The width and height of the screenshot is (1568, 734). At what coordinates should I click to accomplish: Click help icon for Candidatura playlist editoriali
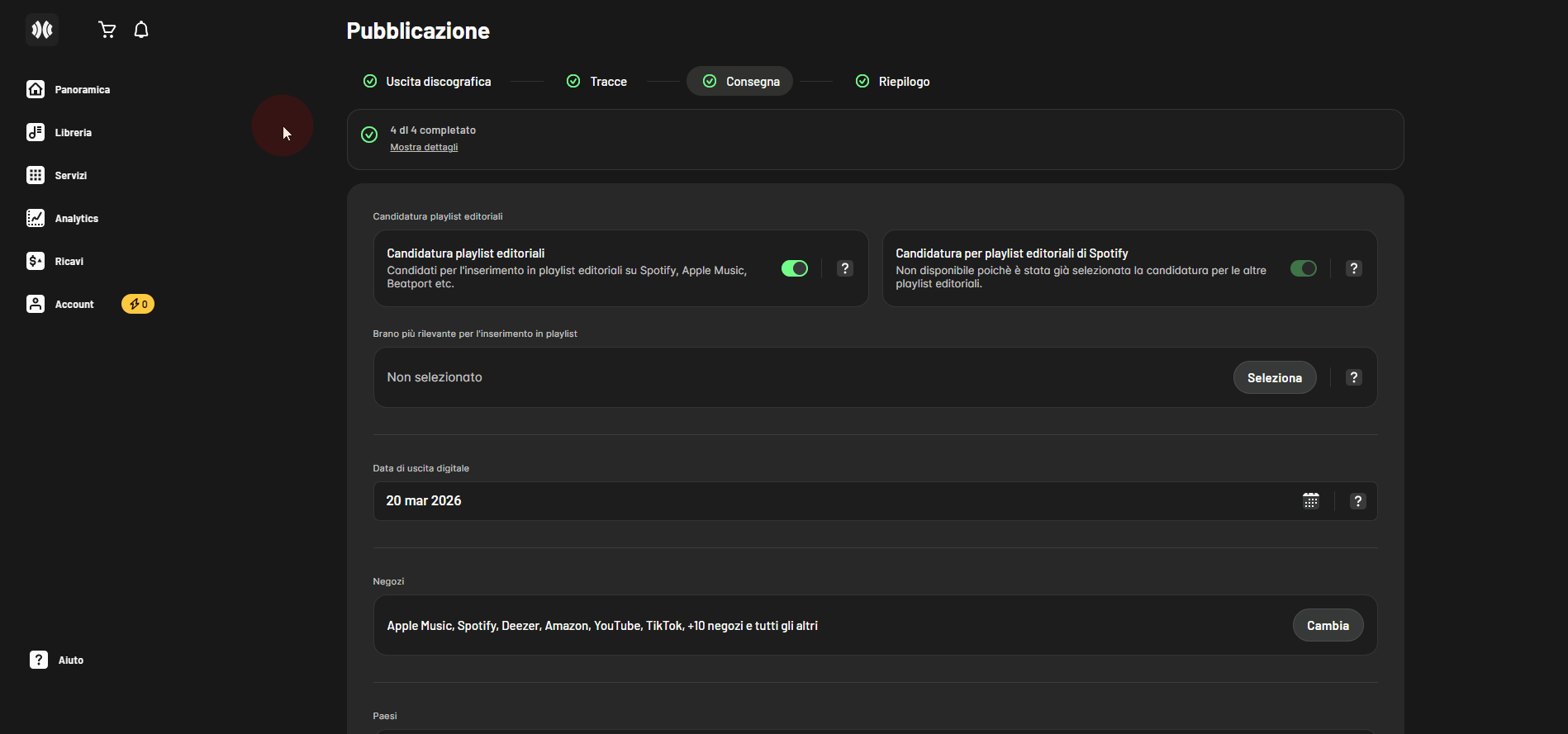(844, 269)
